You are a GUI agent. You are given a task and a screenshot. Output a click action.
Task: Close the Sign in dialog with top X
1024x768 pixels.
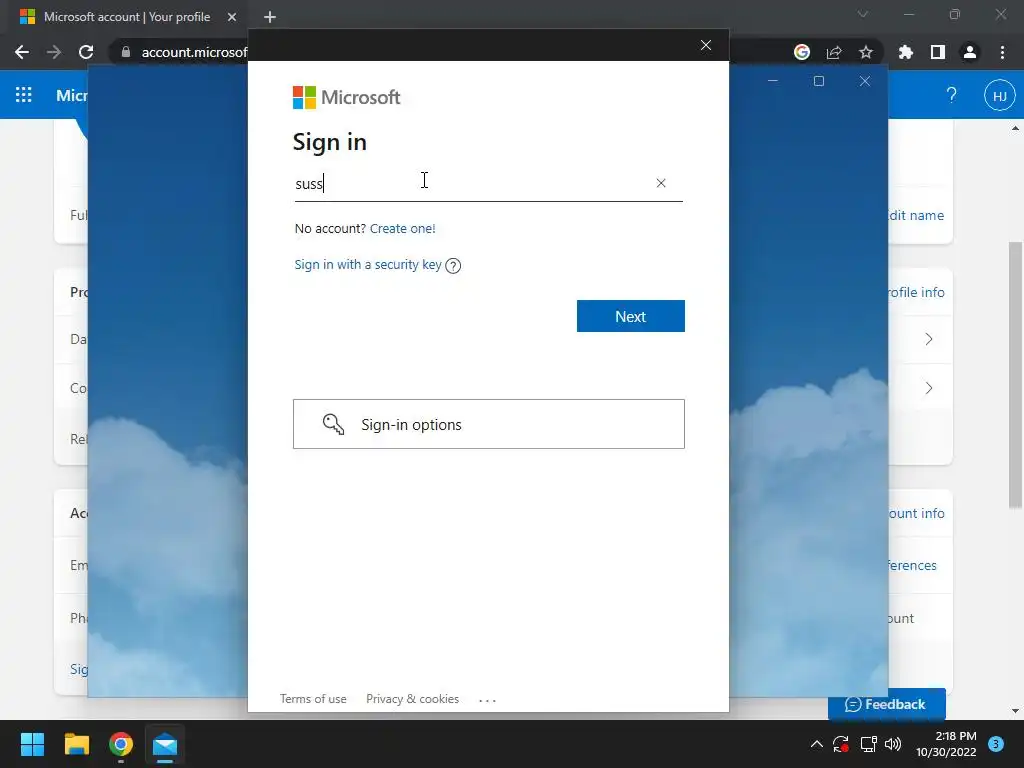pos(705,45)
